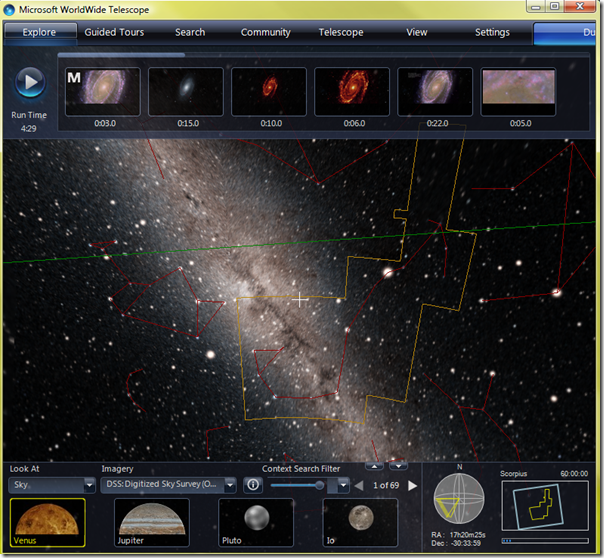The image size is (604, 558).
Task: Click the RA 17h20m25s readout
Action: coord(458,535)
